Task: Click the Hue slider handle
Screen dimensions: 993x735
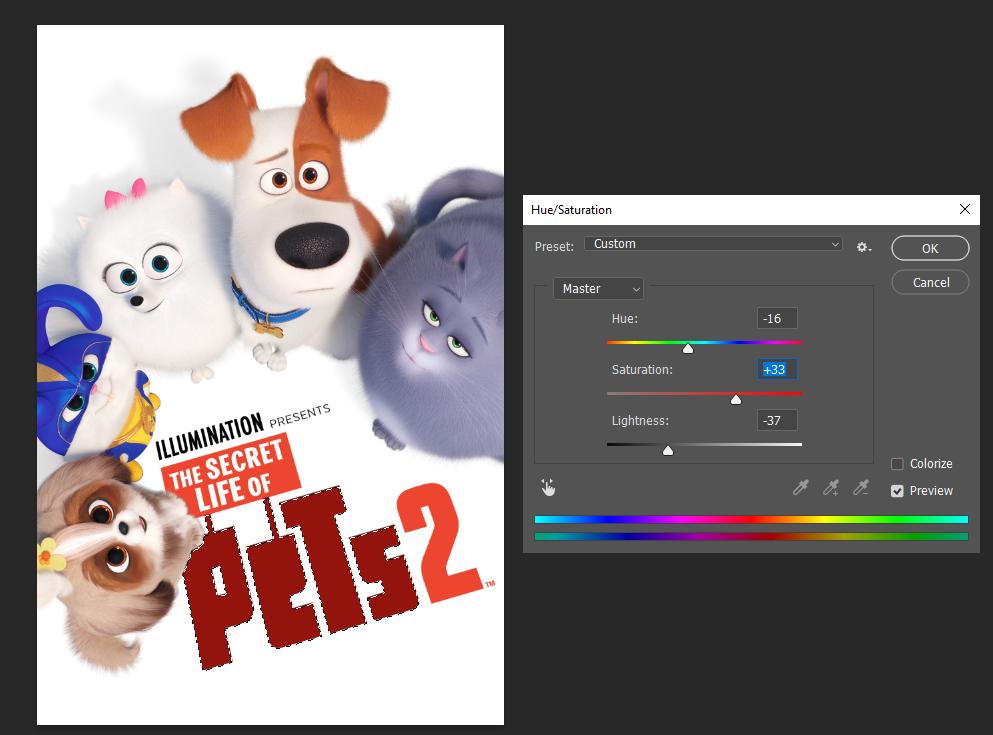Action: pos(688,348)
